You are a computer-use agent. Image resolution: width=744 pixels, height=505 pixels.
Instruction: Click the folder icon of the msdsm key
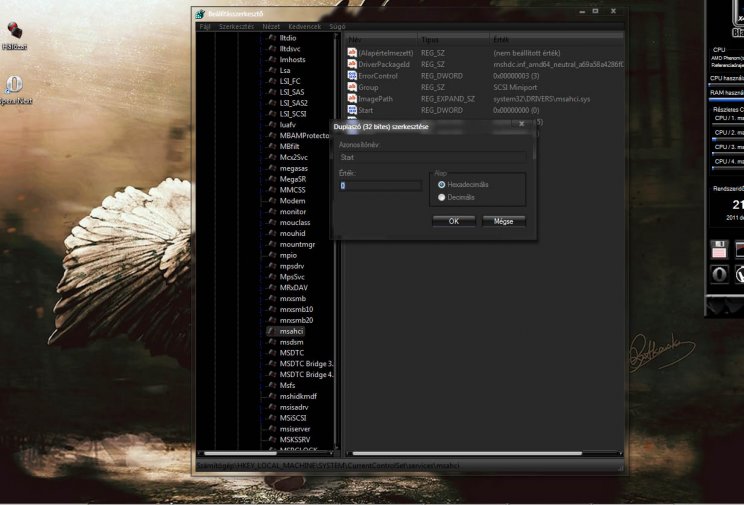(x=272, y=342)
